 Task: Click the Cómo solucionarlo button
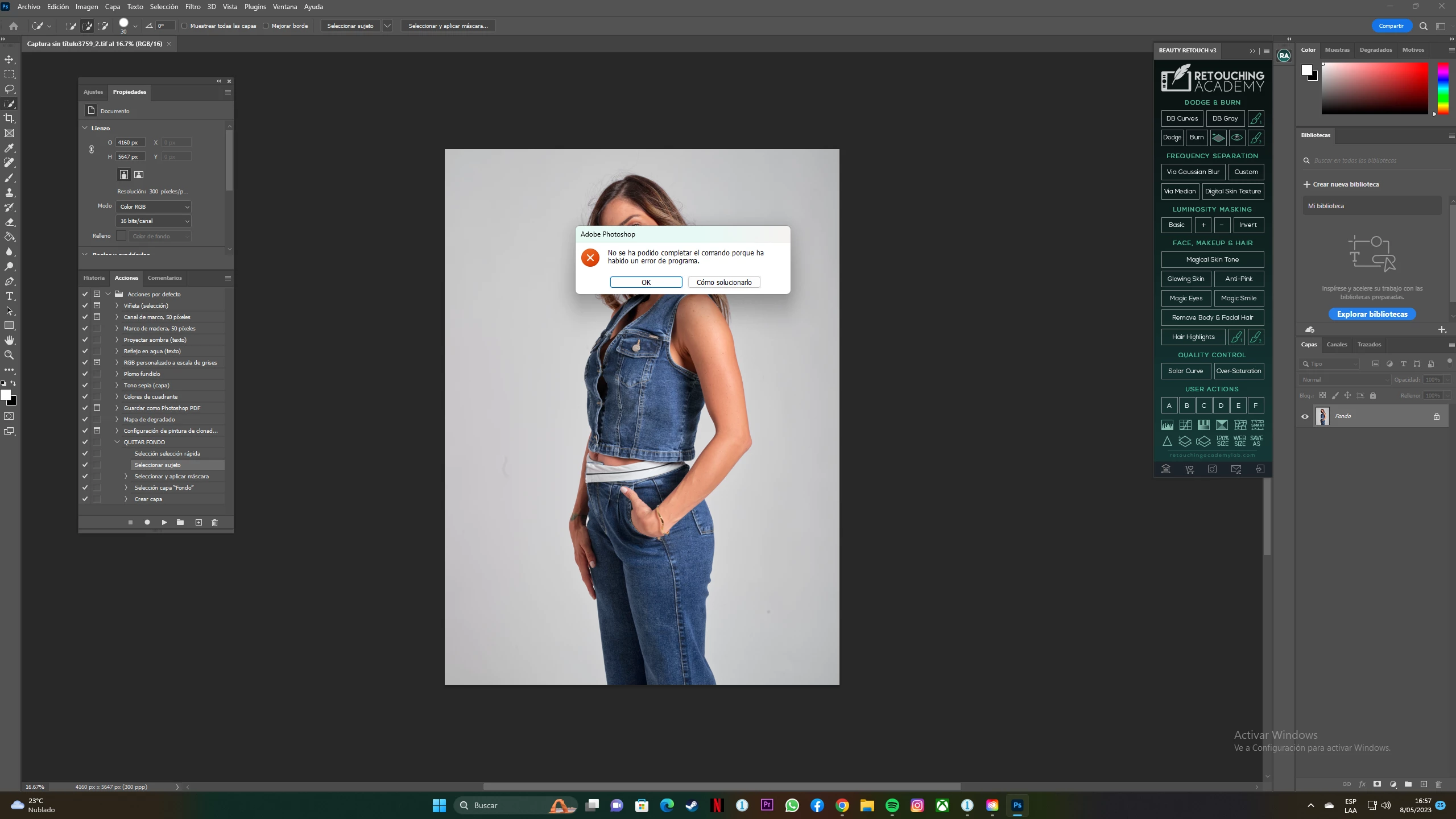coord(723,282)
